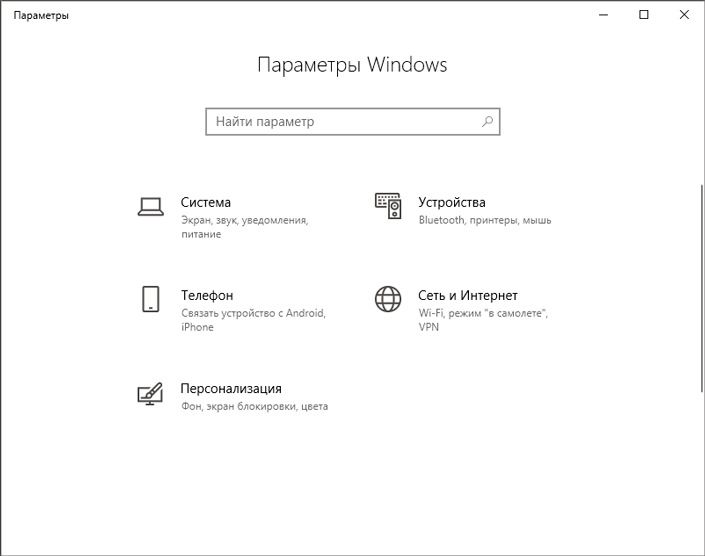Maximize the Параметры window

click(x=644, y=15)
